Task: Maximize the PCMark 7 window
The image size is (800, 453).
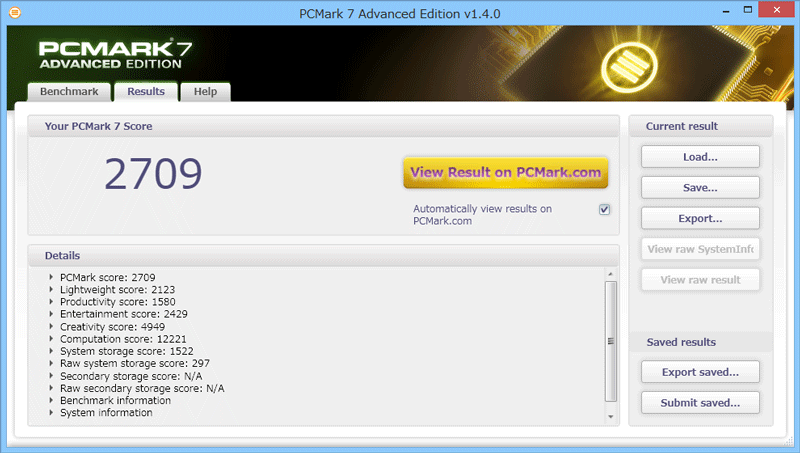Action: (747, 10)
